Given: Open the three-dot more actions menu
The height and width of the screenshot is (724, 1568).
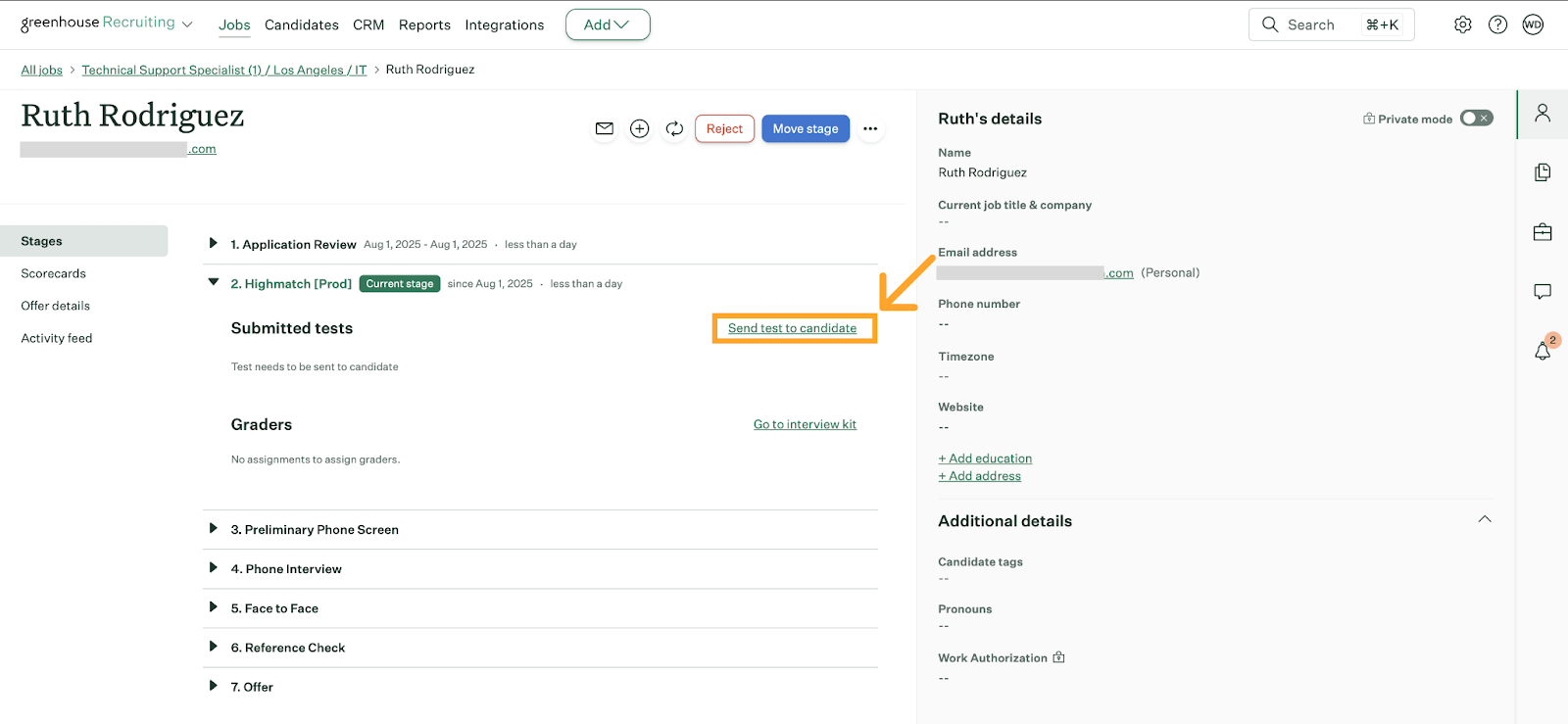Looking at the screenshot, I should click(x=870, y=128).
